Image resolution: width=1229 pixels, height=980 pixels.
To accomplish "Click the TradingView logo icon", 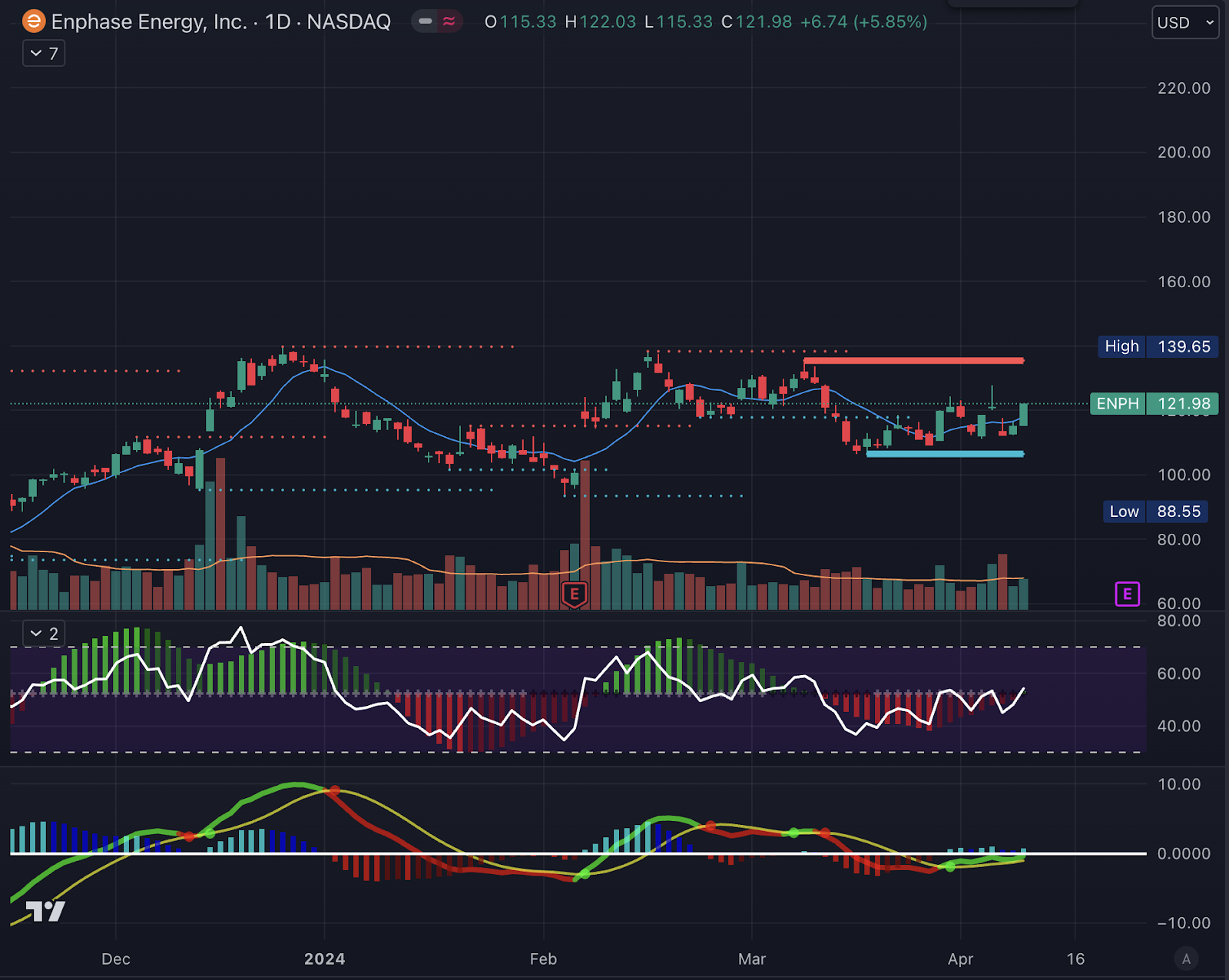I will click(x=45, y=912).
